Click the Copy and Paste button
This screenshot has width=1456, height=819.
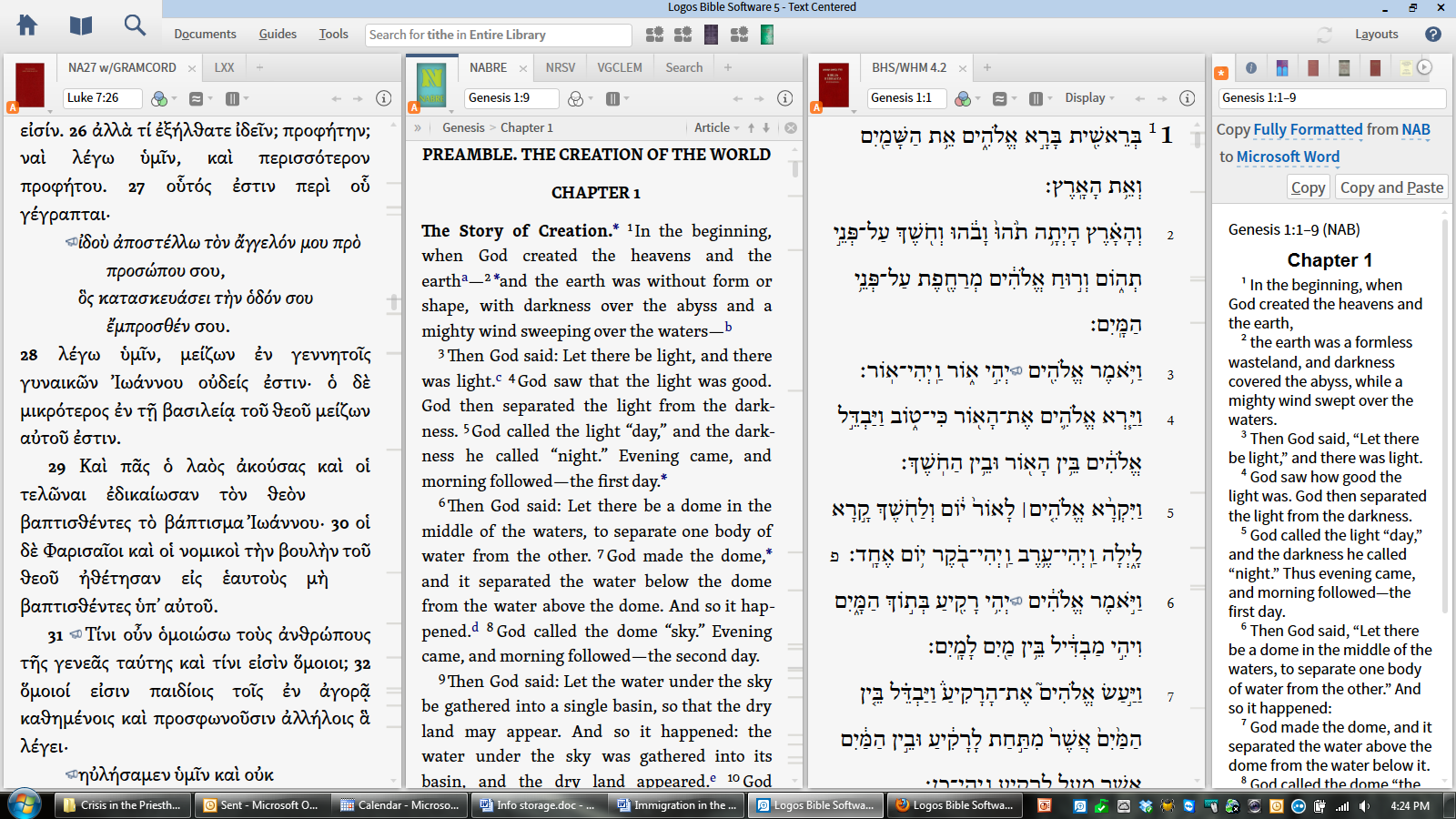pyautogui.click(x=1391, y=187)
